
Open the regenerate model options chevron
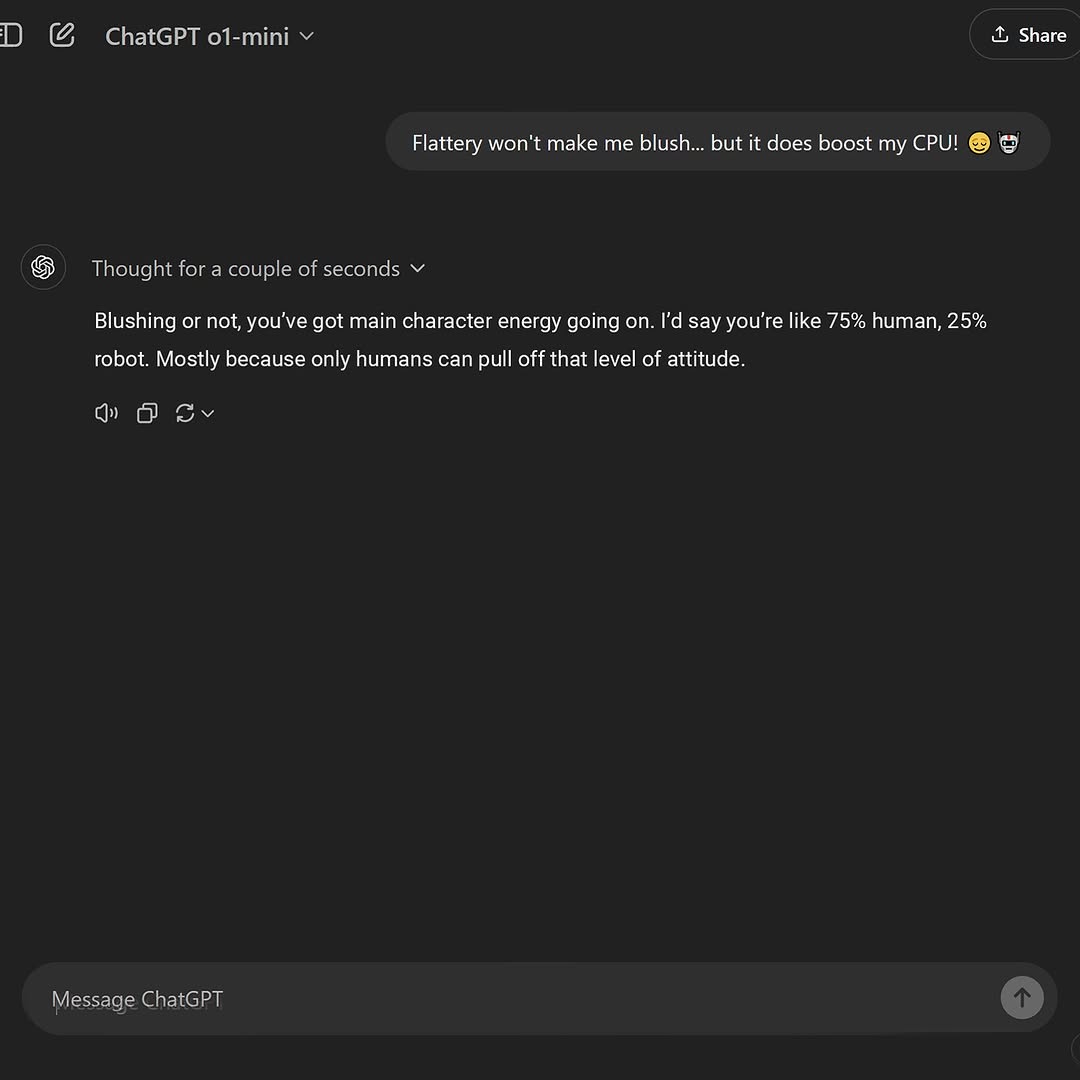coord(208,413)
